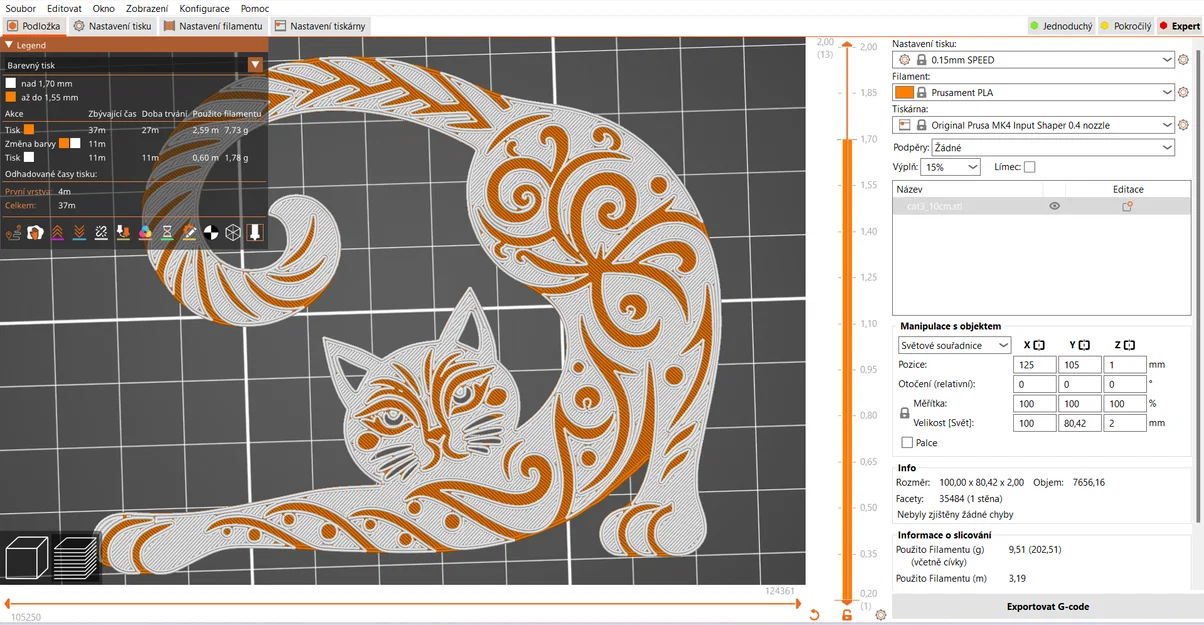
Task: Select Pokročilý mode
Action: coord(1125,26)
